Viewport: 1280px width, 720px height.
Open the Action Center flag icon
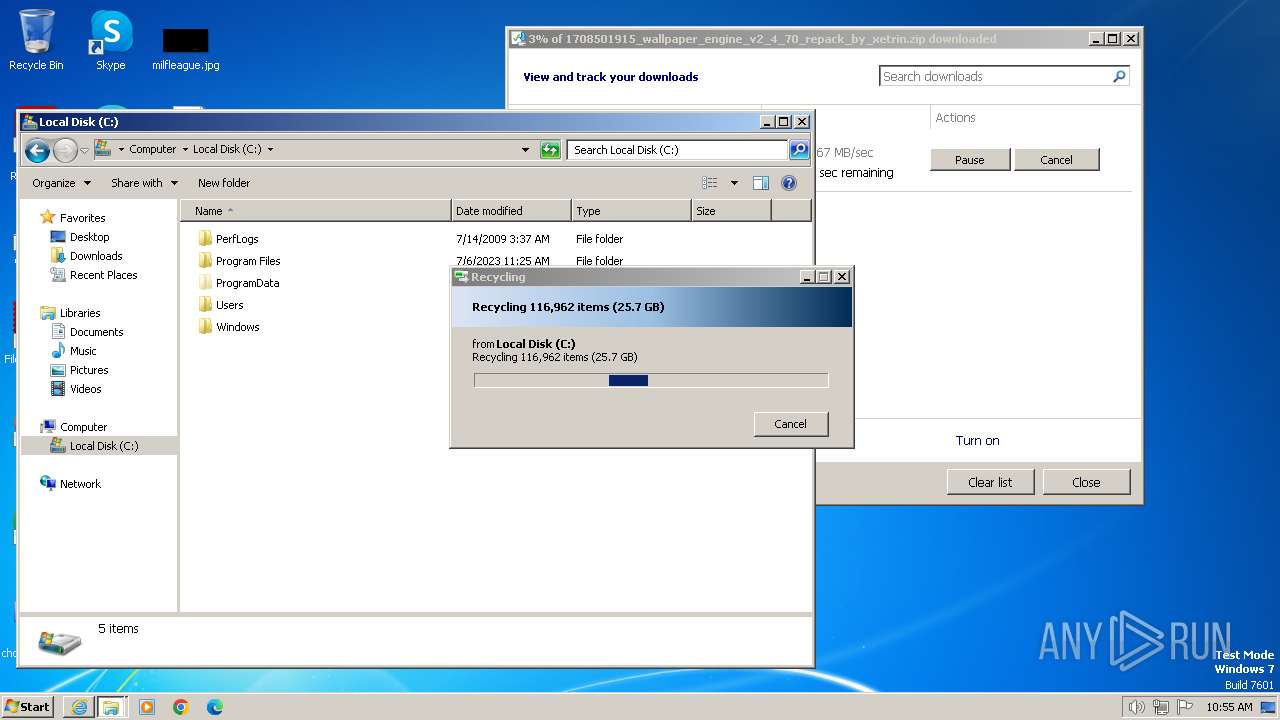coord(1185,707)
